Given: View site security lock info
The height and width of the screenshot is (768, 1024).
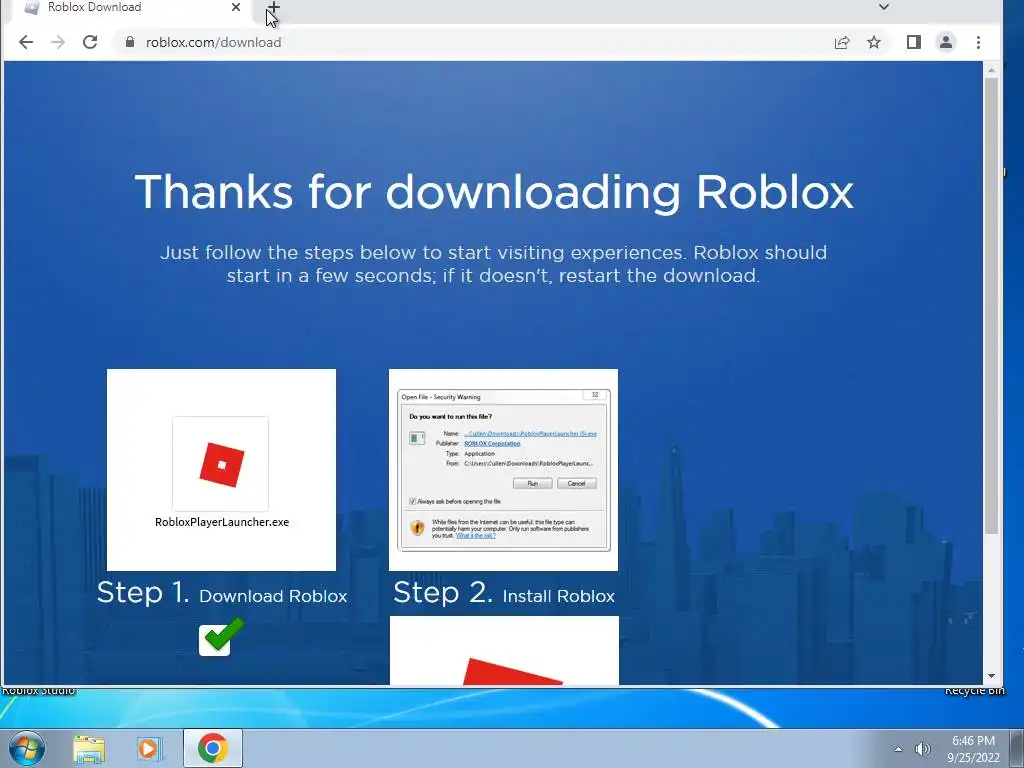Looking at the screenshot, I should tap(130, 42).
